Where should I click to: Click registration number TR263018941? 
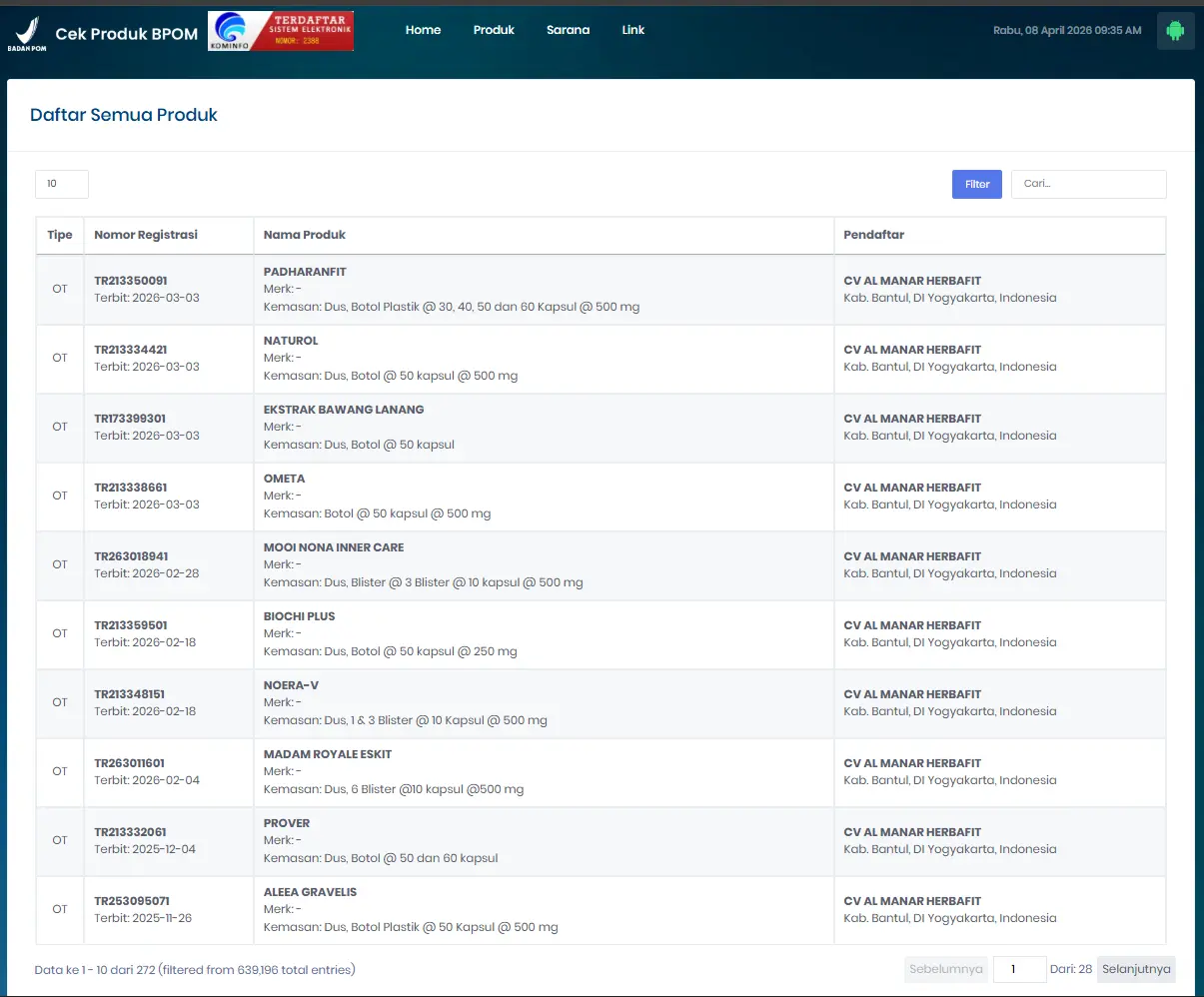pos(131,556)
